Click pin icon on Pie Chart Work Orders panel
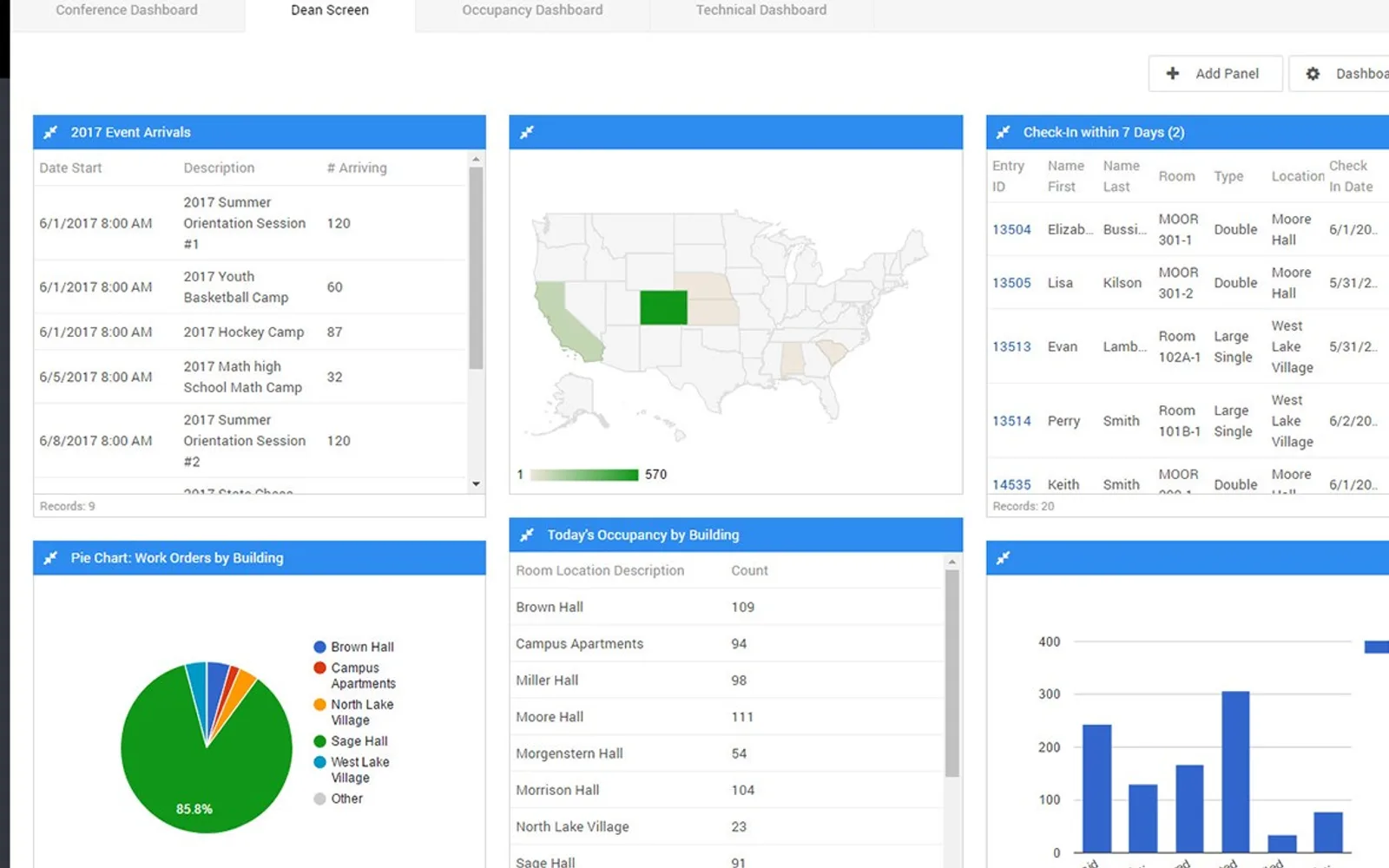 point(50,557)
